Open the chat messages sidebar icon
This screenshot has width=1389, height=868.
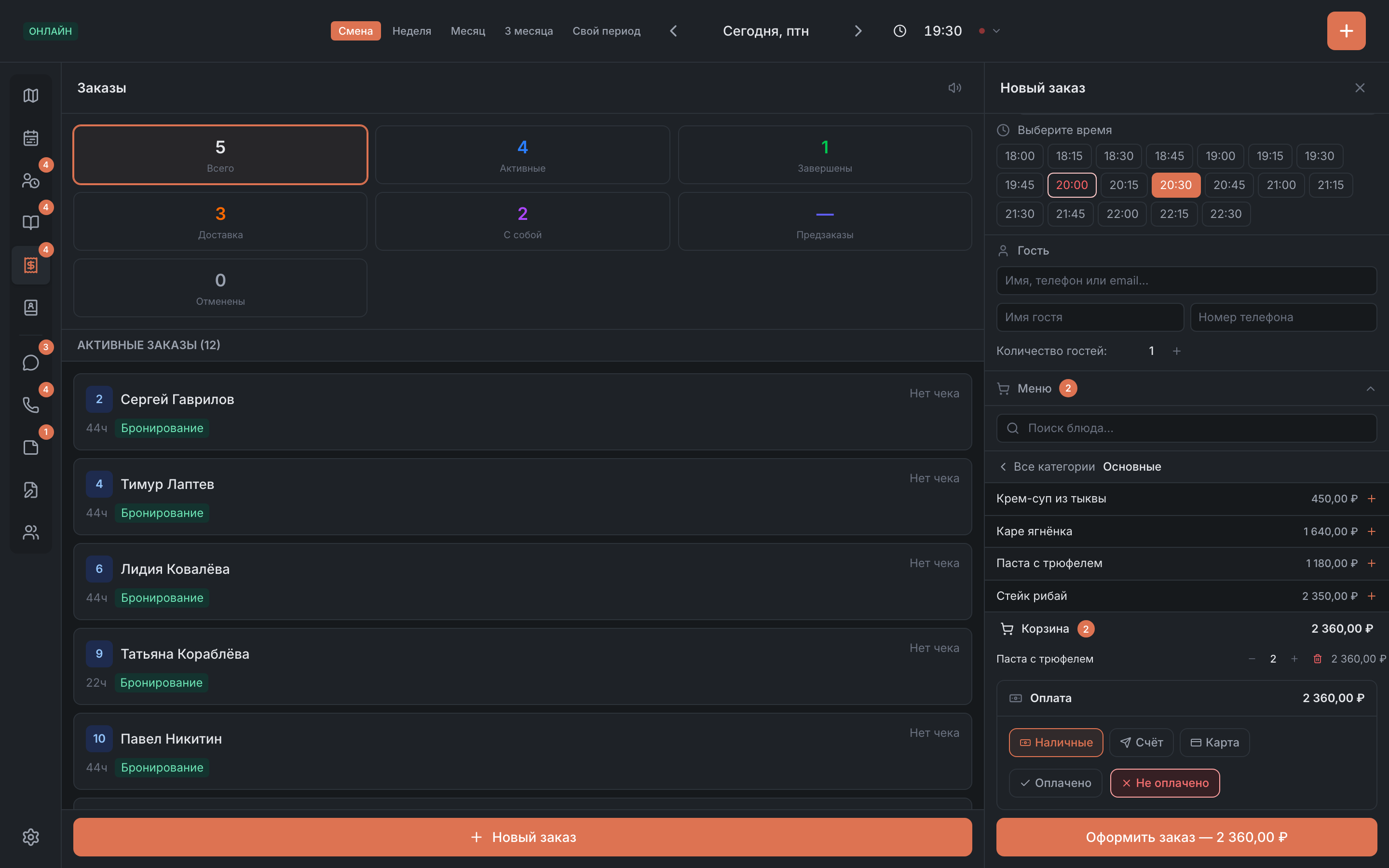tap(30, 363)
